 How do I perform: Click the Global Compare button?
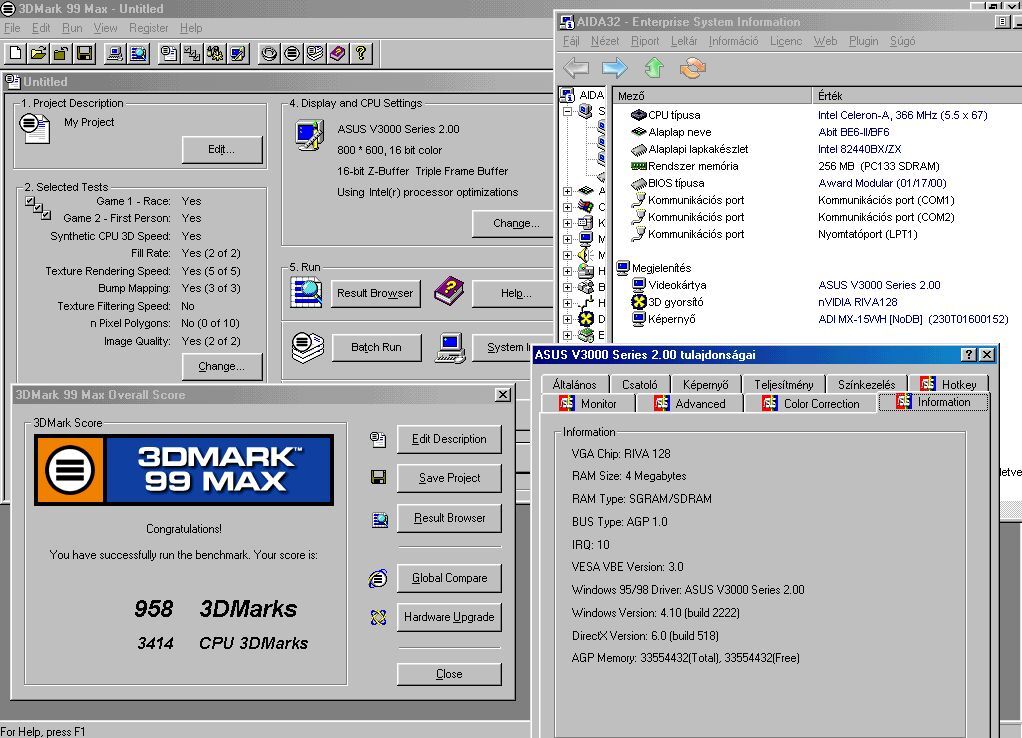click(x=449, y=578)
